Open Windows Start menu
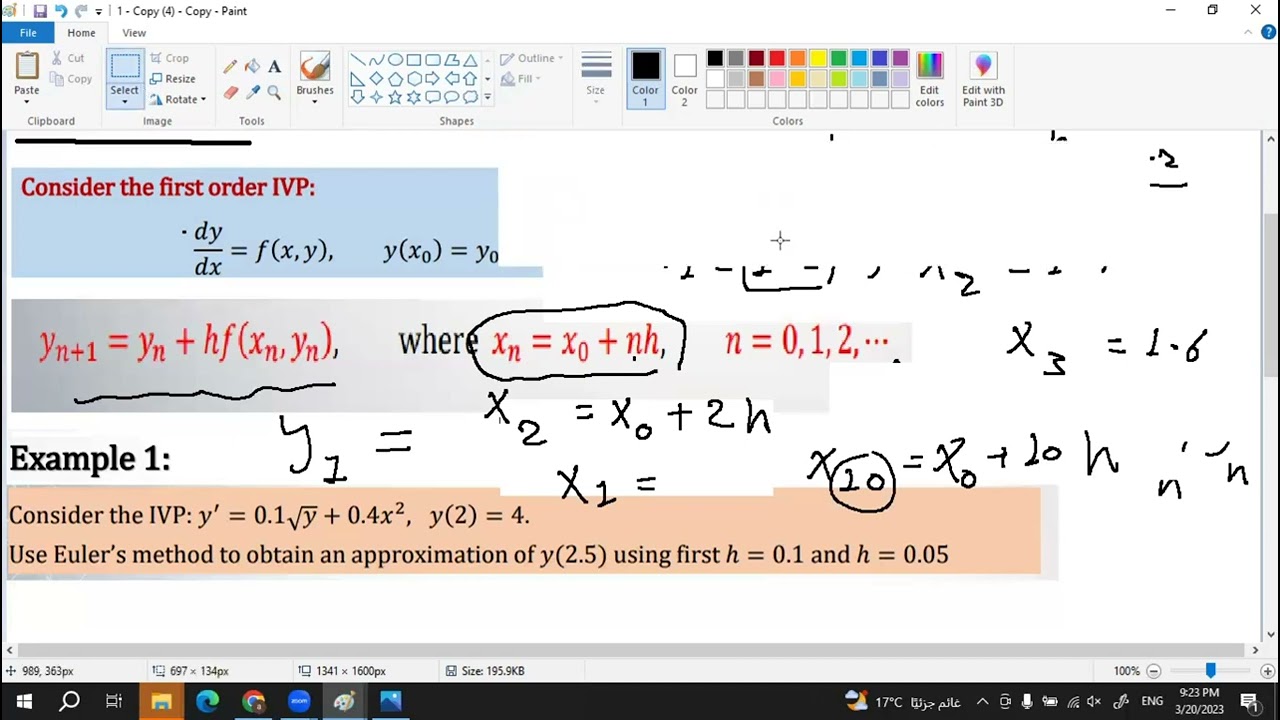Viewport: 1280px width, 720px height. [23, 701]
